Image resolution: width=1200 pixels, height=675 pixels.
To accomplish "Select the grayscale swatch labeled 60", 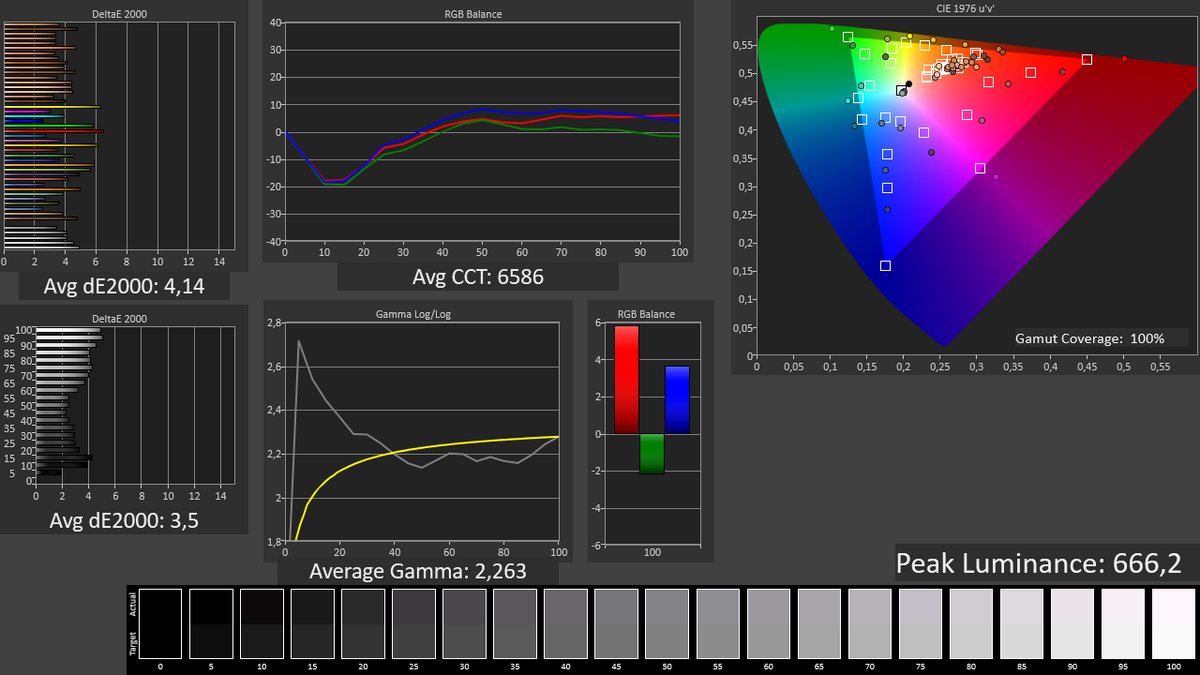I will tap(768, 623).
